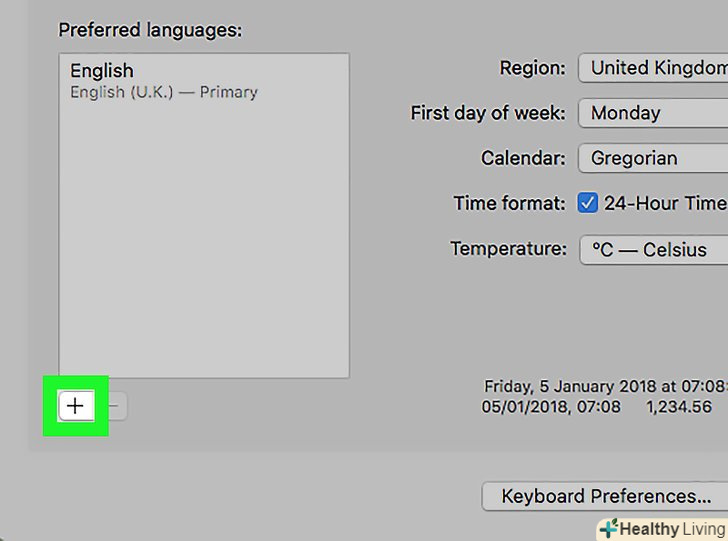Click the First day of week label
Screen dimensions: 728x541
point(488,113)
